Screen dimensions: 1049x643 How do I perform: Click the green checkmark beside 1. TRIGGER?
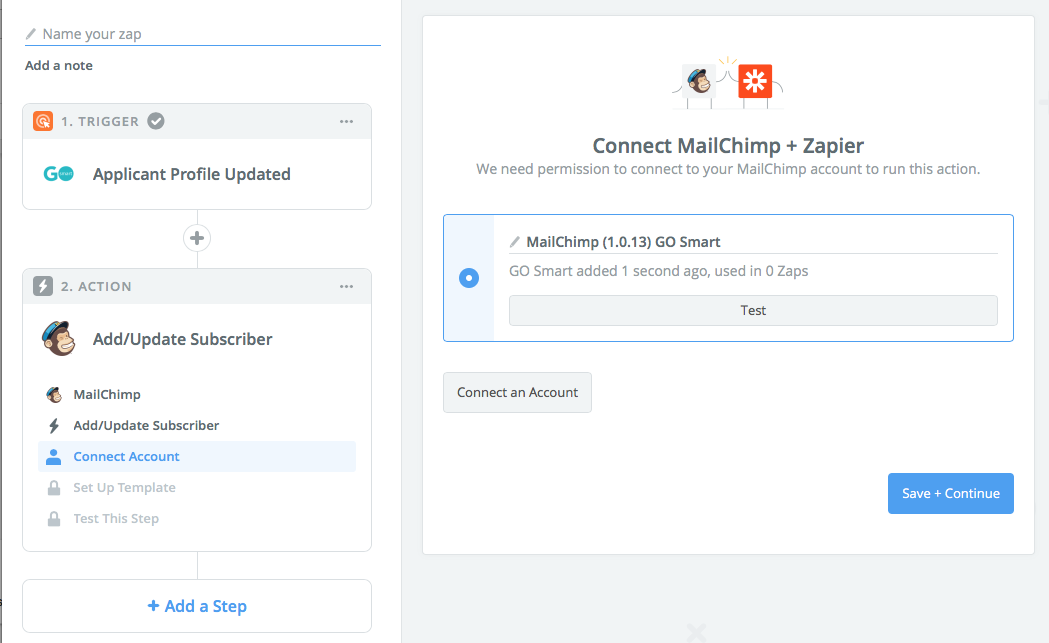[156, 121]
